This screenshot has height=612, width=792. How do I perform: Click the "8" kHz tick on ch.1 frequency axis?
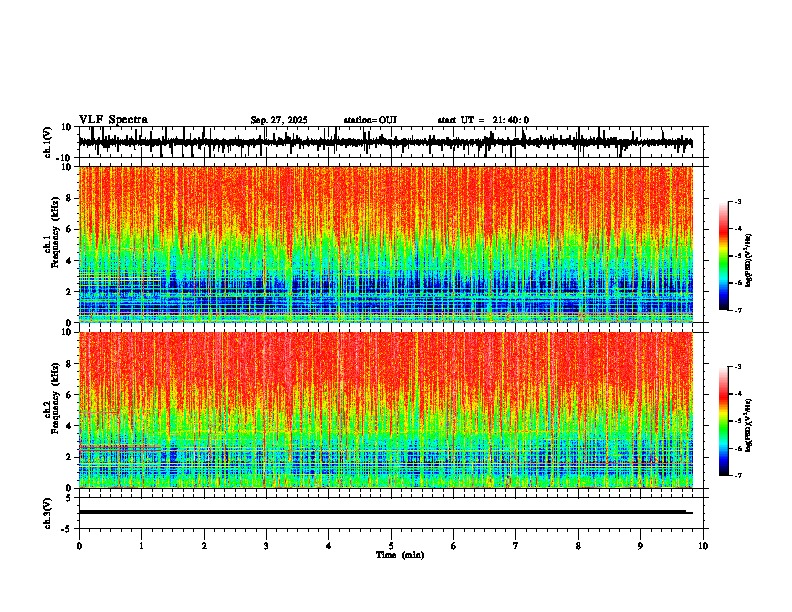coord(70,198)
